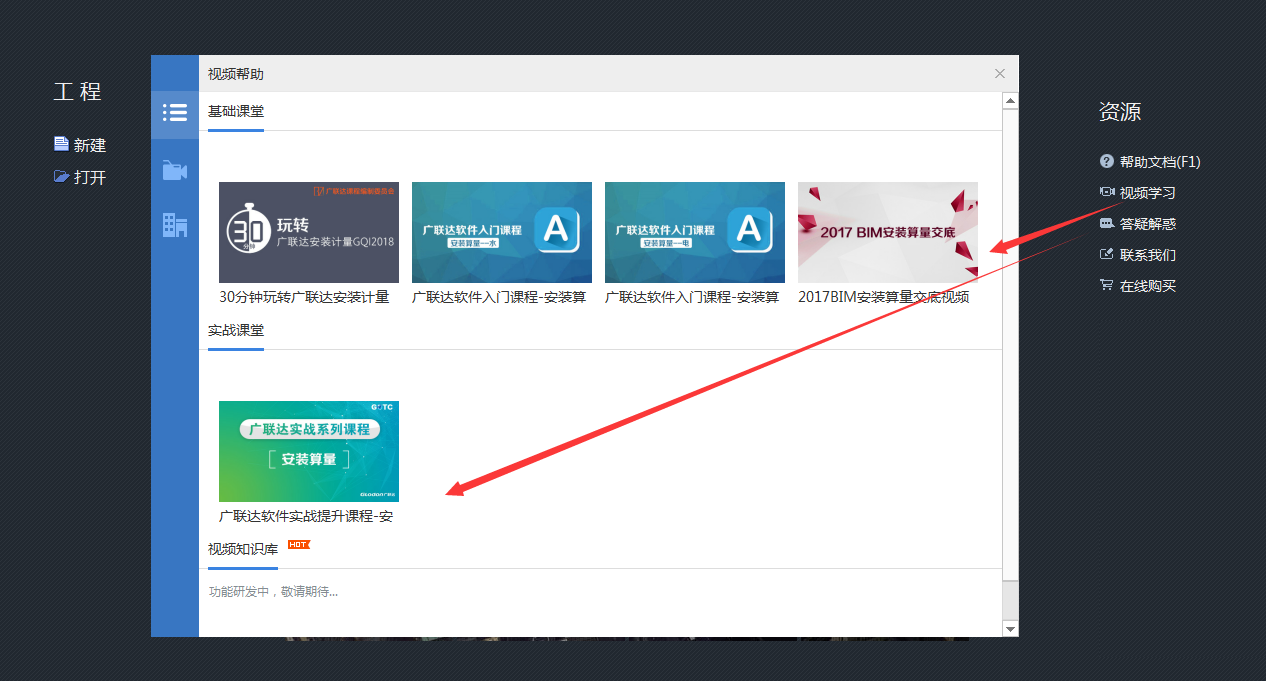Open 视频学习 link
Image resolution: width=1266 pixels, height=681 pixels.
(1148, 193)
